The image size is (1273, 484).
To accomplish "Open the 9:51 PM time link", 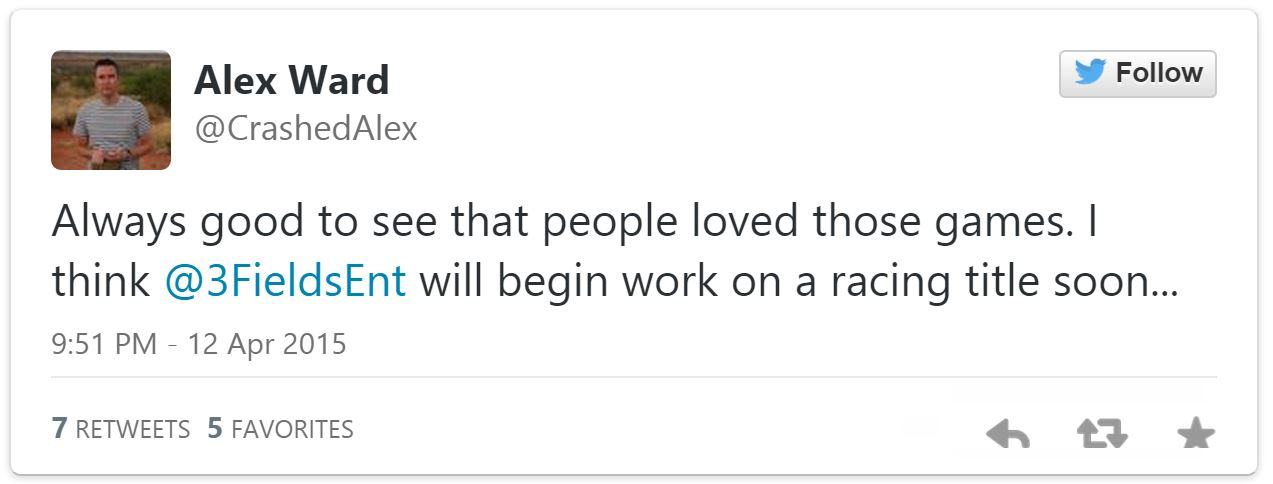I will pos(104,344).
